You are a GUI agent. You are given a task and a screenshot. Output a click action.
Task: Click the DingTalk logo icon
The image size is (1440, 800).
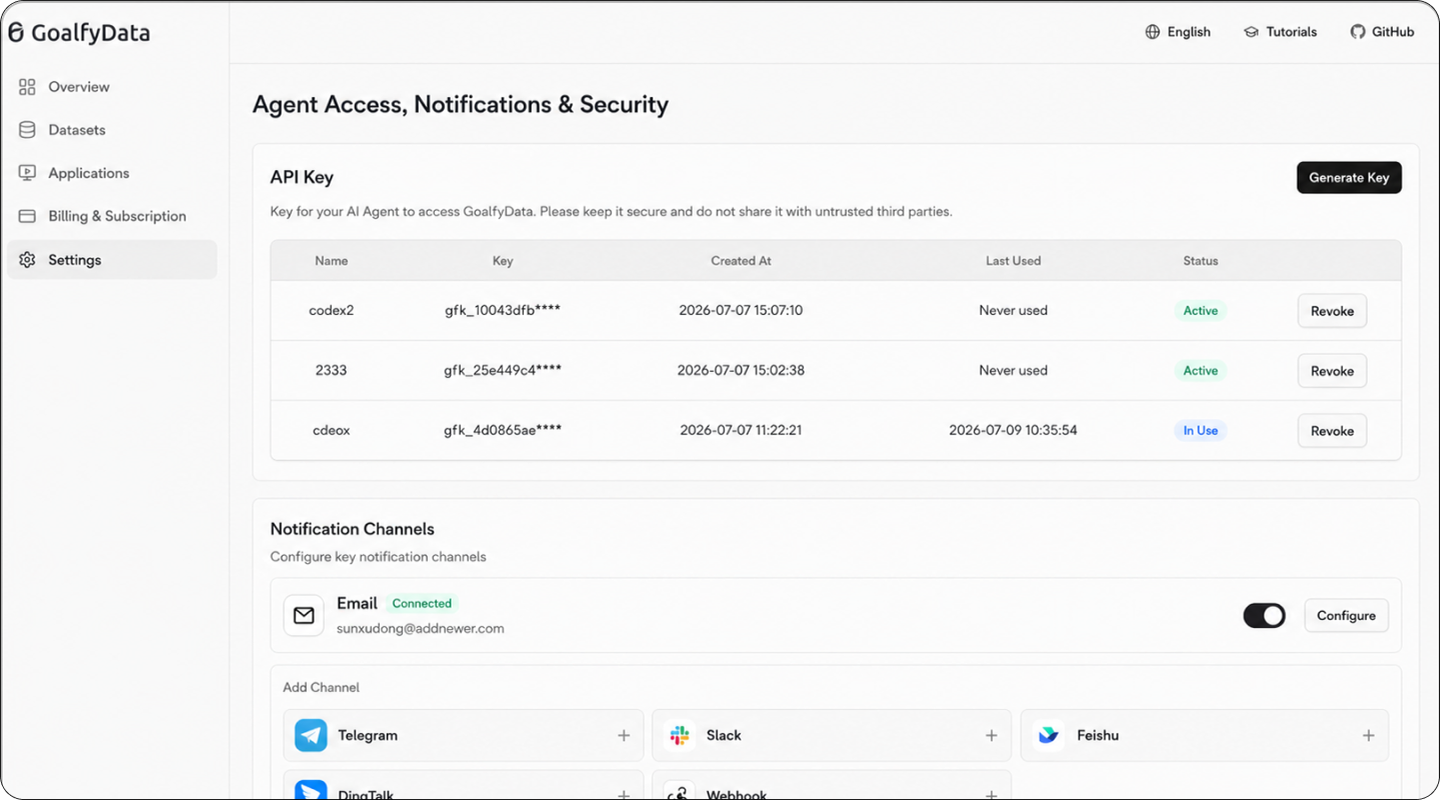311,790
